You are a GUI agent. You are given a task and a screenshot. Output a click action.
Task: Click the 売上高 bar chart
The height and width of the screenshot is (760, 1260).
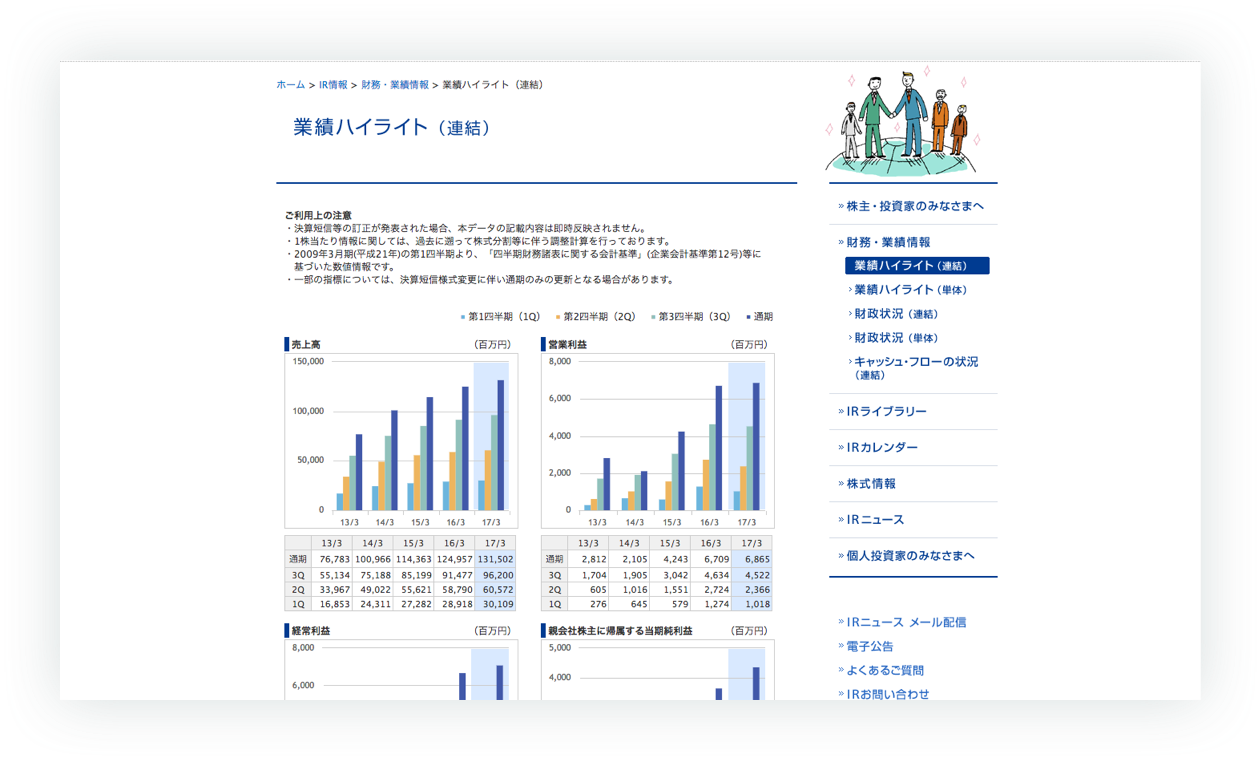[401, 441]
